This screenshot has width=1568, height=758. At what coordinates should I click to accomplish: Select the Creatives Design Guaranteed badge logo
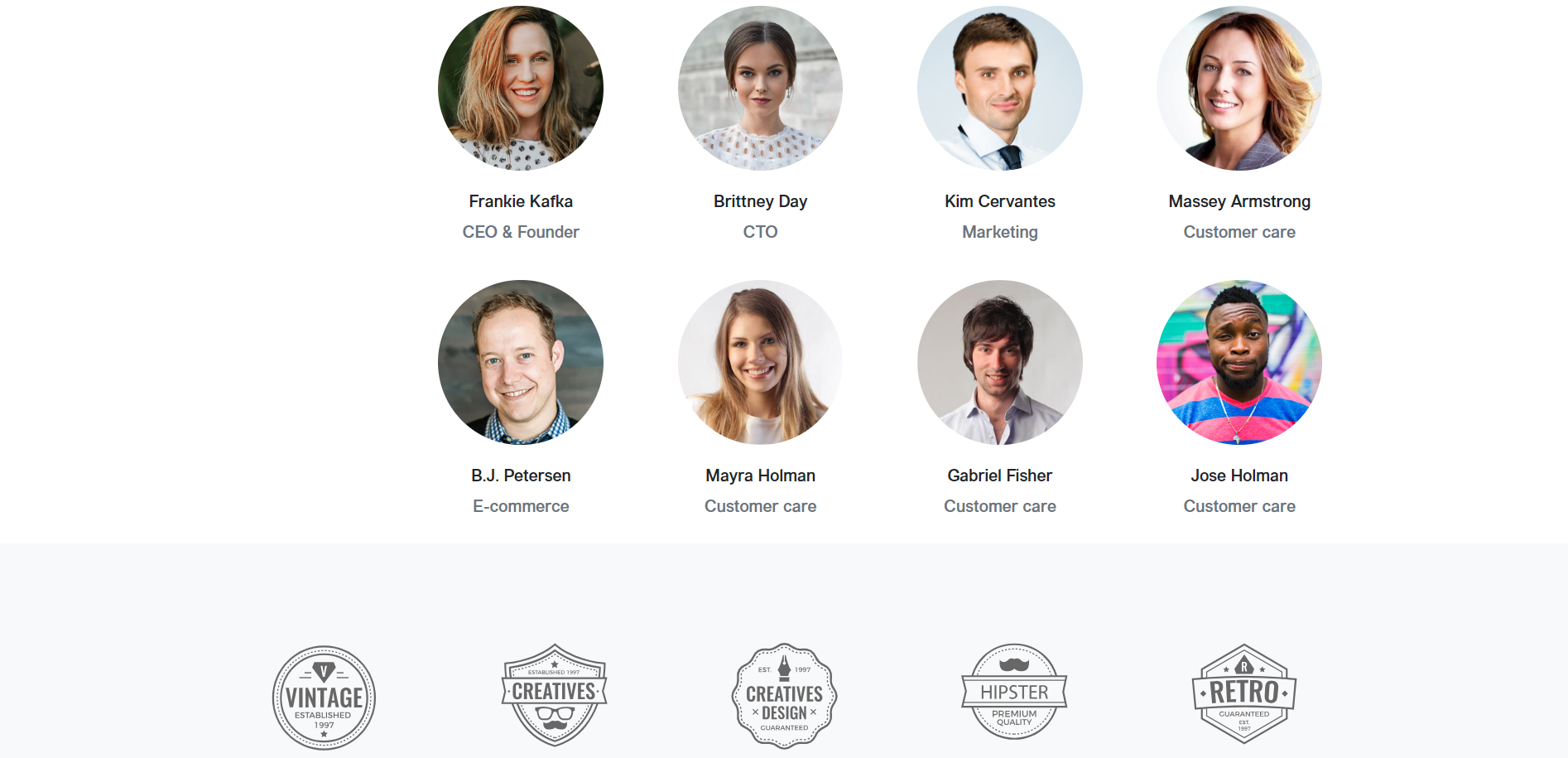(785, 696)
